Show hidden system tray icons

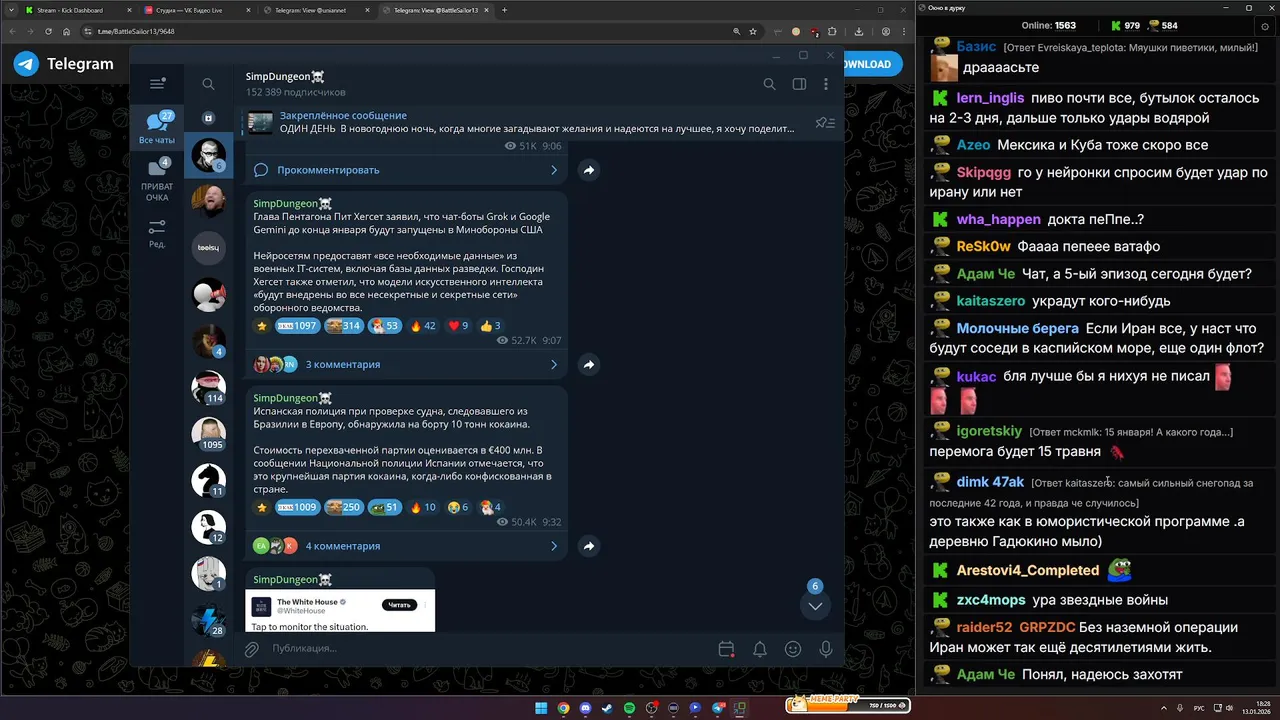[1166, 708]
